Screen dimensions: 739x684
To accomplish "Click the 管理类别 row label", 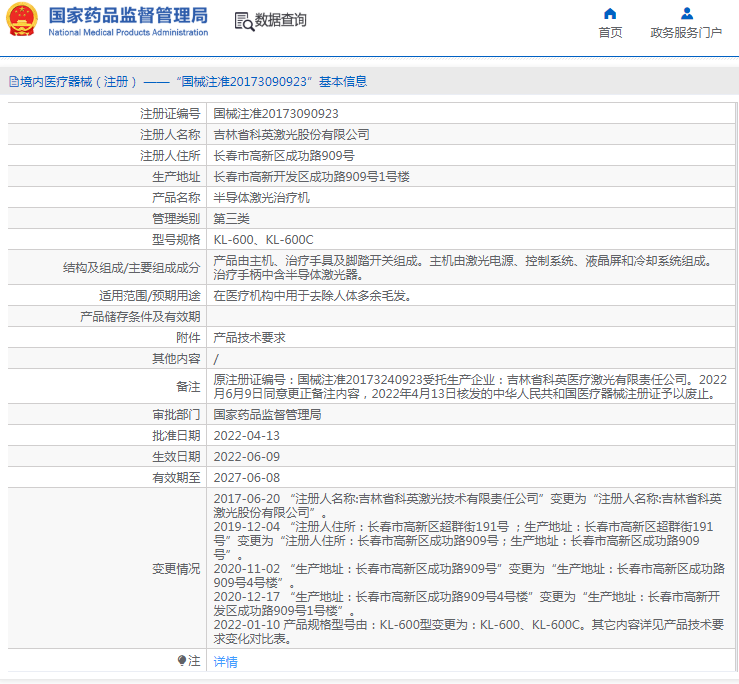I will (176, 219).
